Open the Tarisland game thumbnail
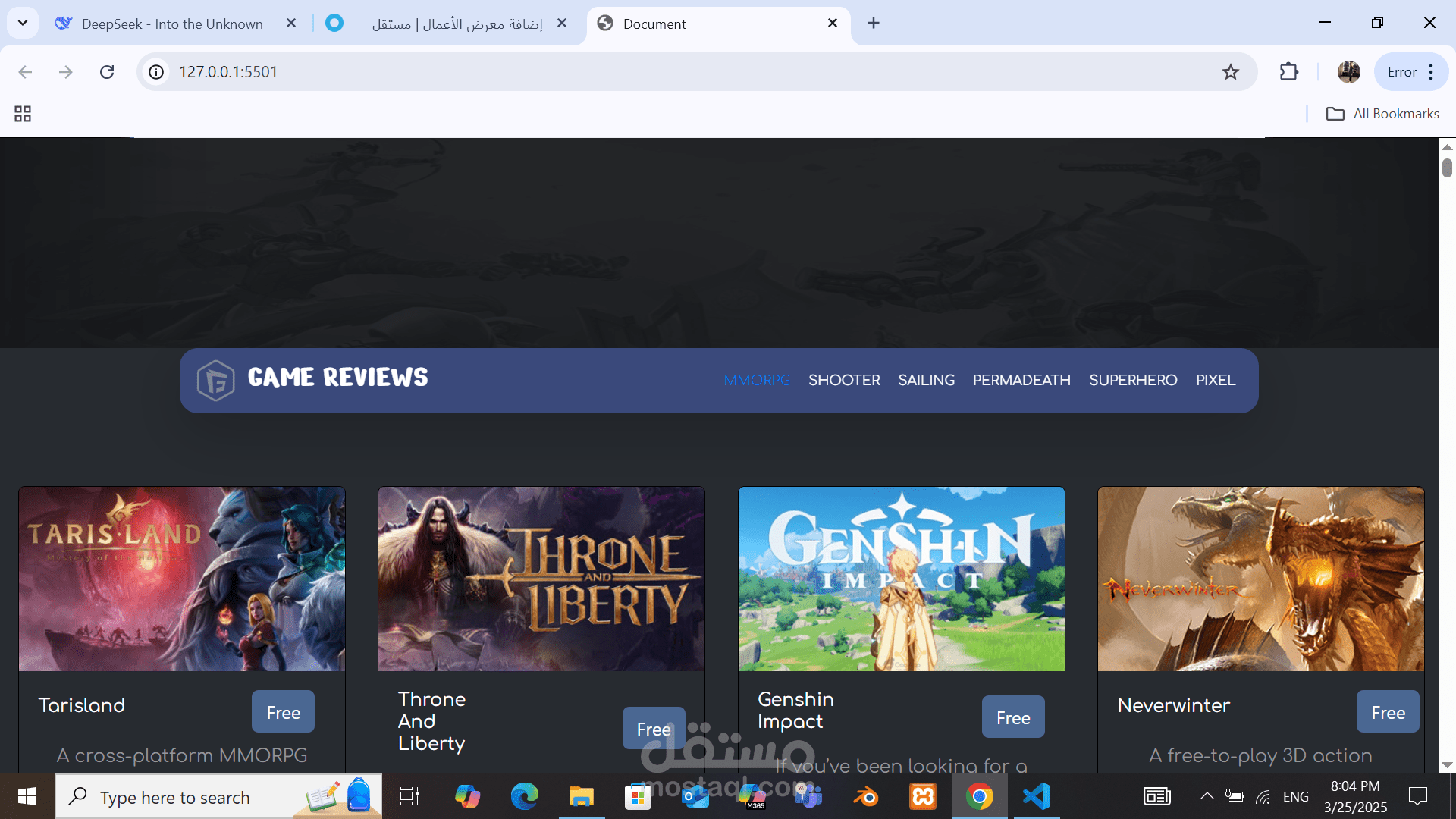The image size is (1456, 819). point(182,579)
